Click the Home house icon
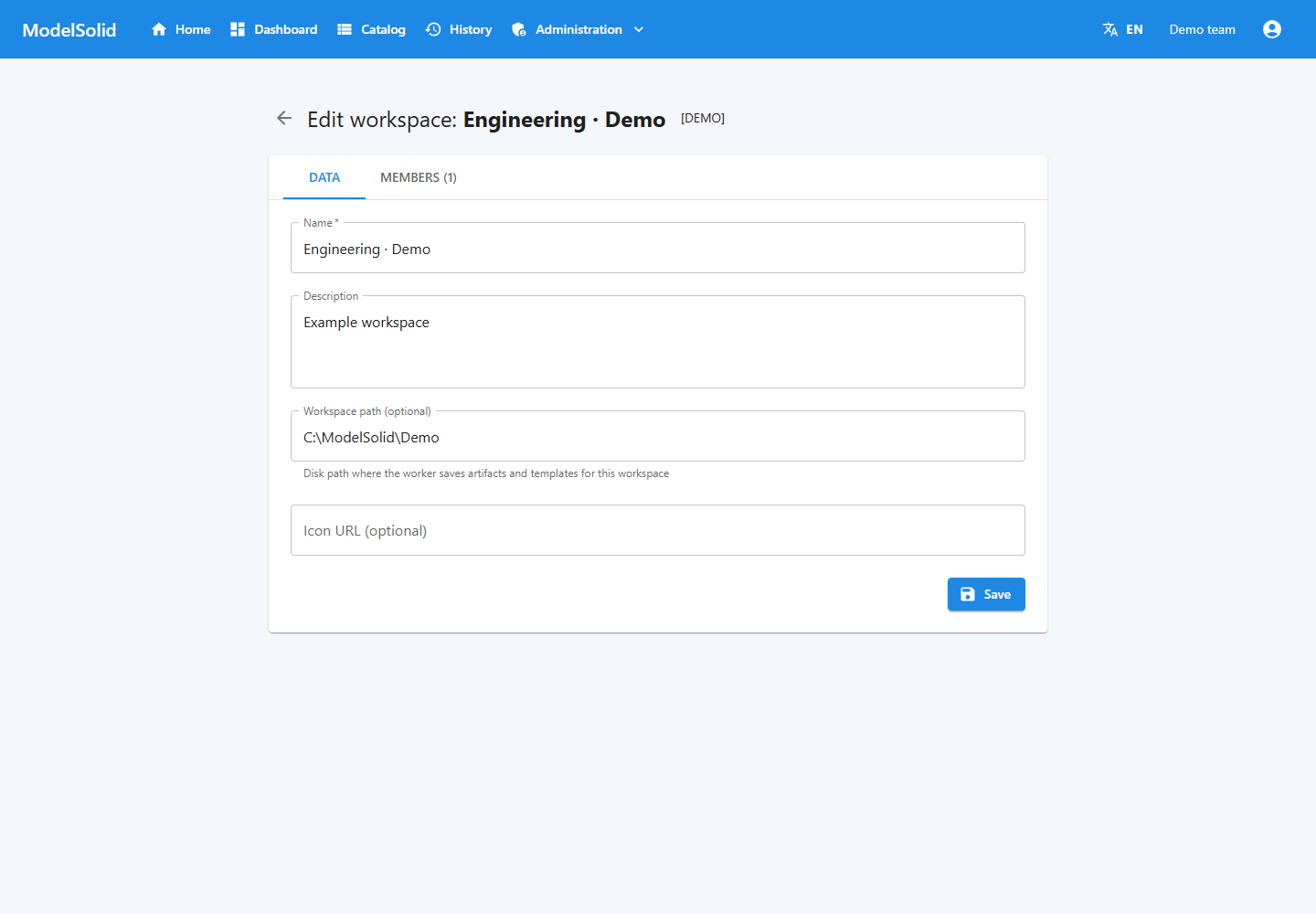Viewport: 1316px width, 914px height. [159, 29]
